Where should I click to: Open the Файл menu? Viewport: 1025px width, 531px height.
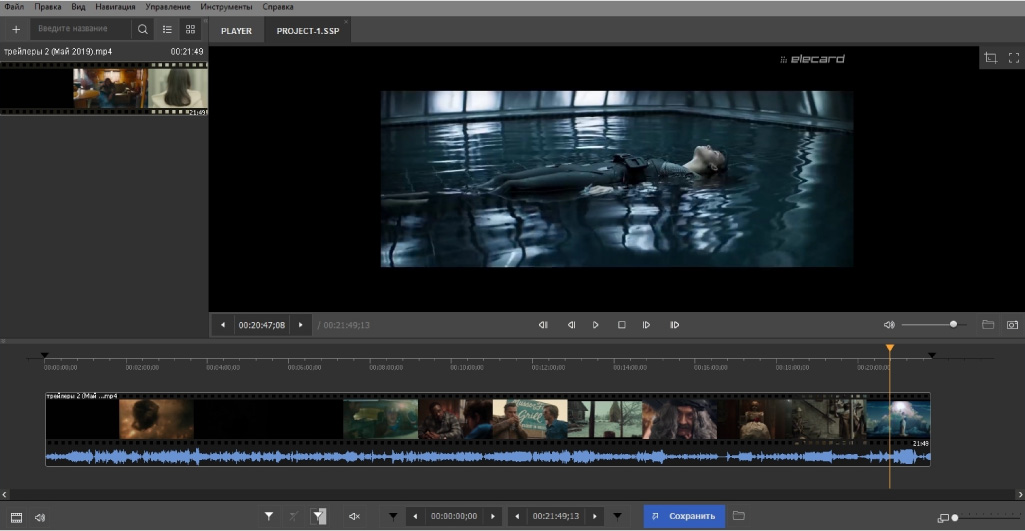pyautogui.click(x=14, y=7)
